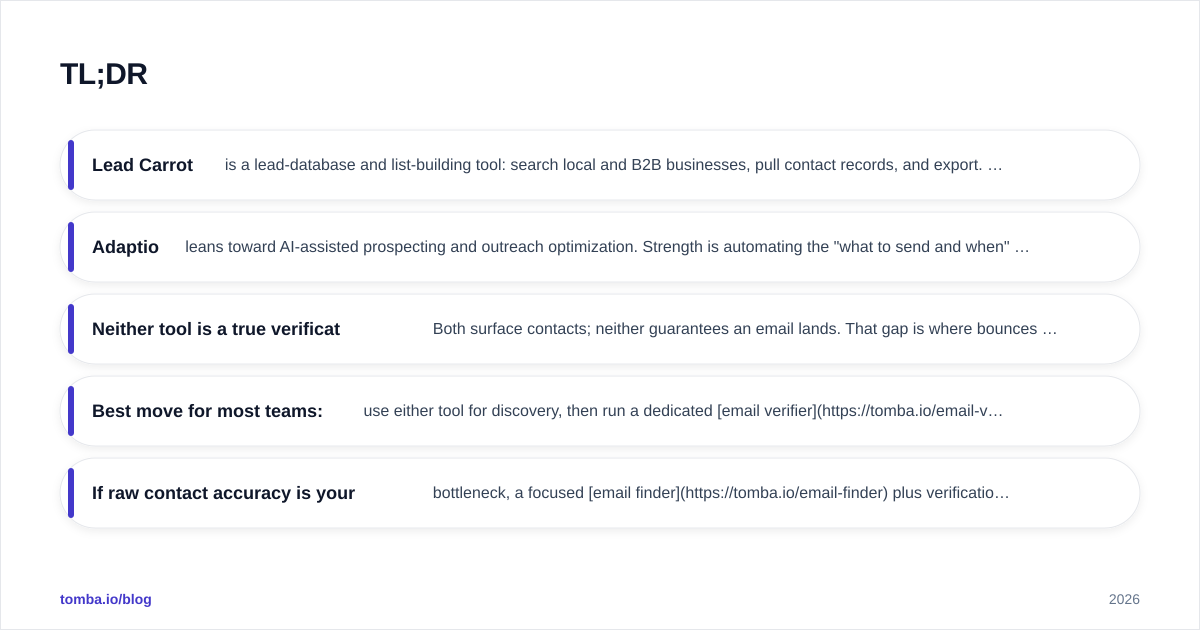Click the blue accent bar beside Adaptio

(x=71, y=247)
